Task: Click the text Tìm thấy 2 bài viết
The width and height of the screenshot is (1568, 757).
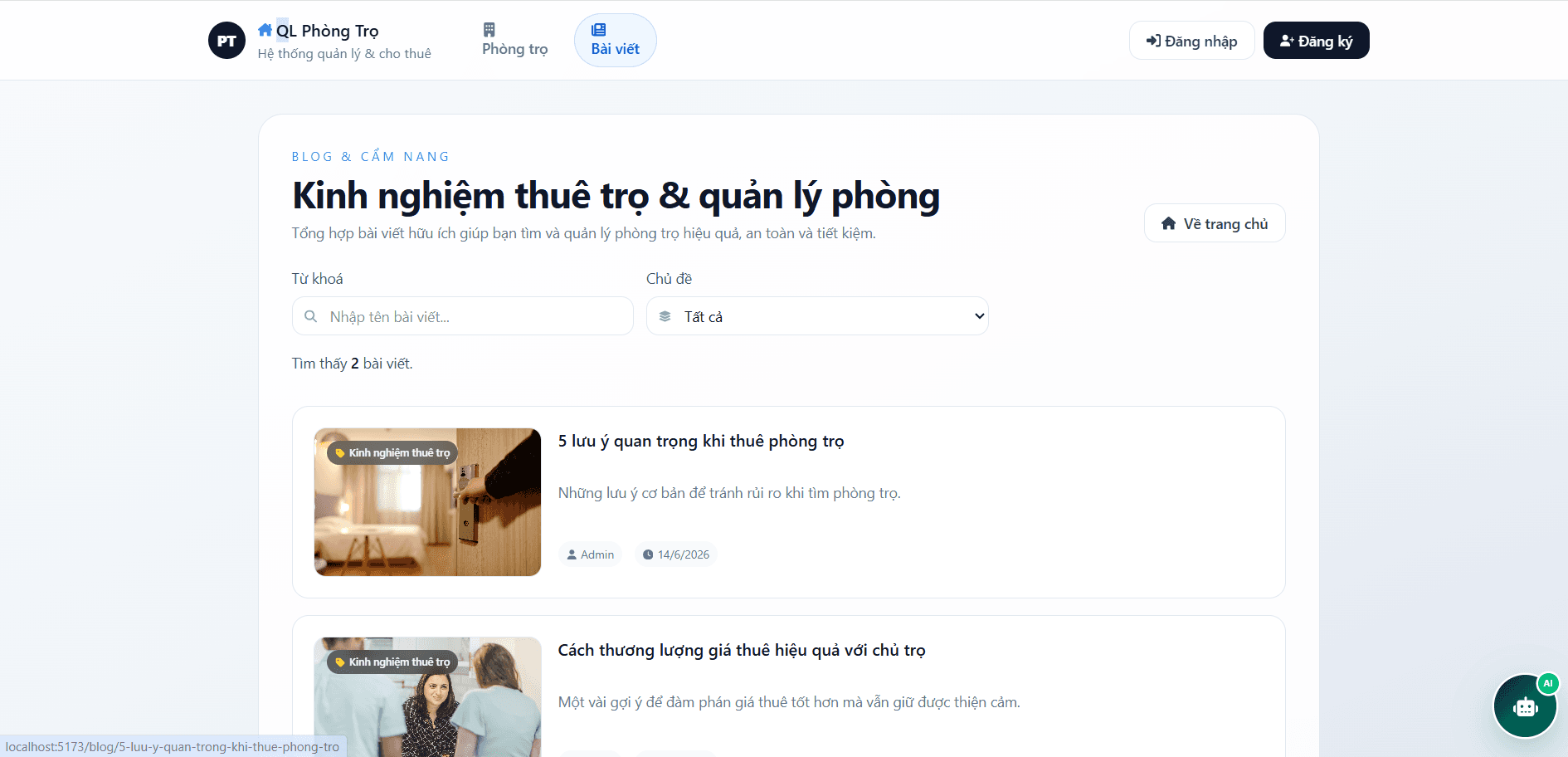Action: coord(352,364)
